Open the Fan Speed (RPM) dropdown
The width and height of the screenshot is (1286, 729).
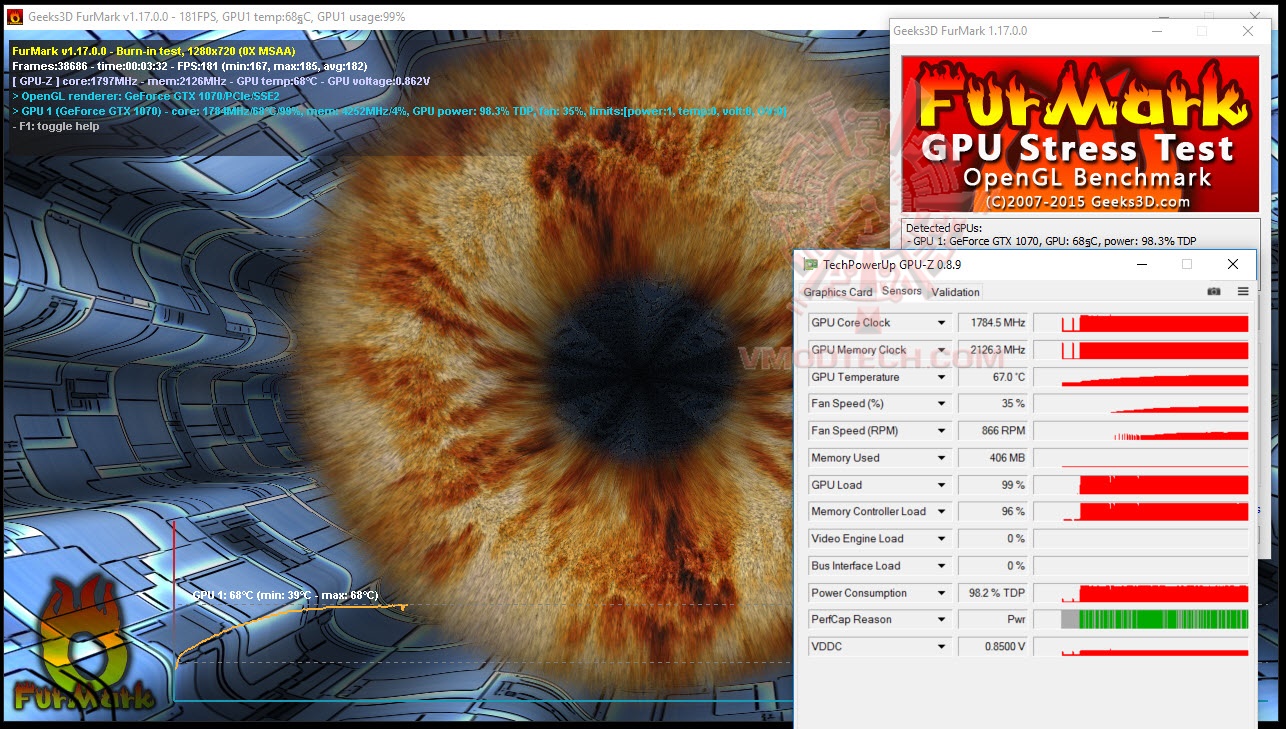(x=941, y=431)
